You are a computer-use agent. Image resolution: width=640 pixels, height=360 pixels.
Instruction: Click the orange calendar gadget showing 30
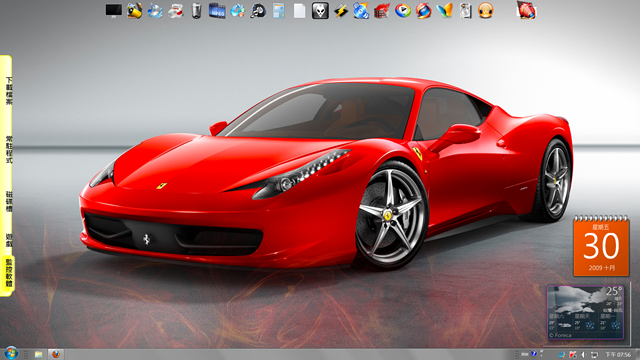601,246
